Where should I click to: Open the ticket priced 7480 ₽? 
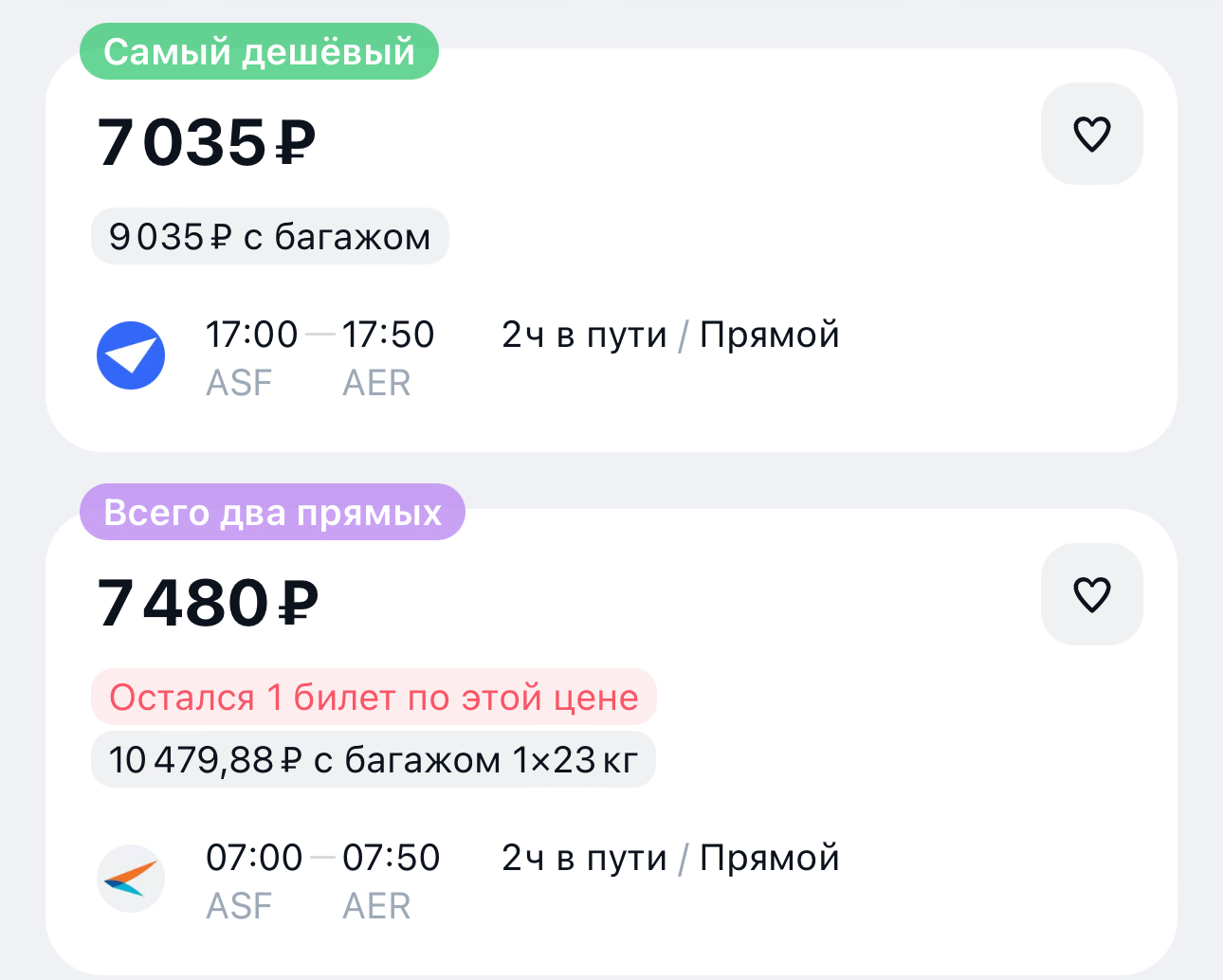click(208, 604)
